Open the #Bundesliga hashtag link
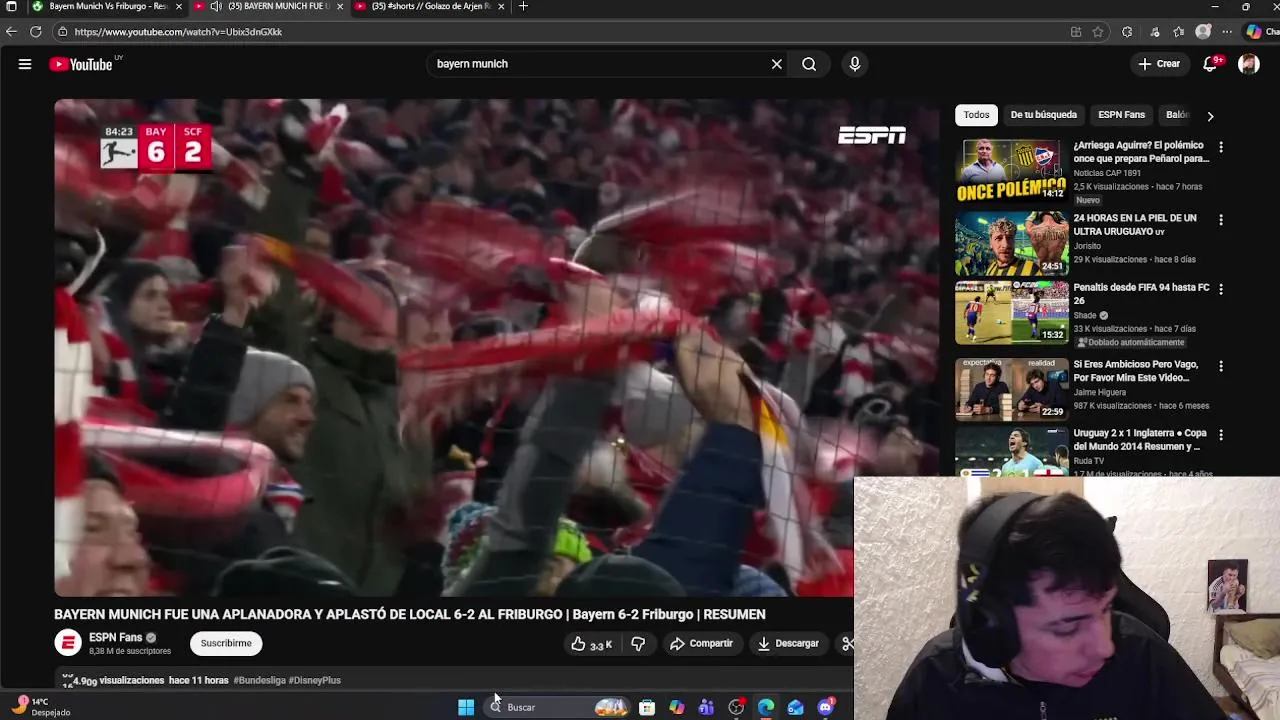This screenshot has width=1280, height=720. point(259,680)
